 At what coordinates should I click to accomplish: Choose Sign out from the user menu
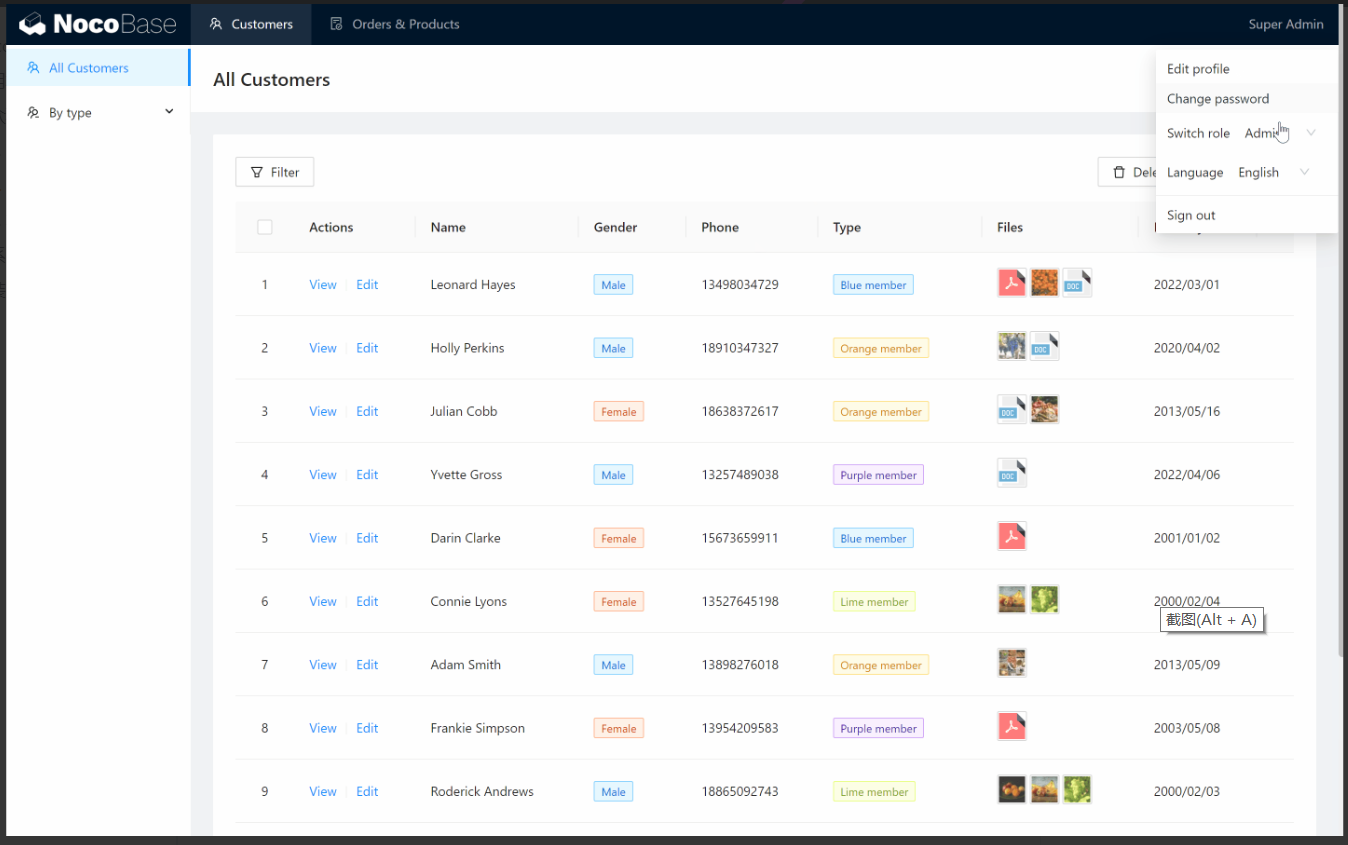(x=1191, y=215)
